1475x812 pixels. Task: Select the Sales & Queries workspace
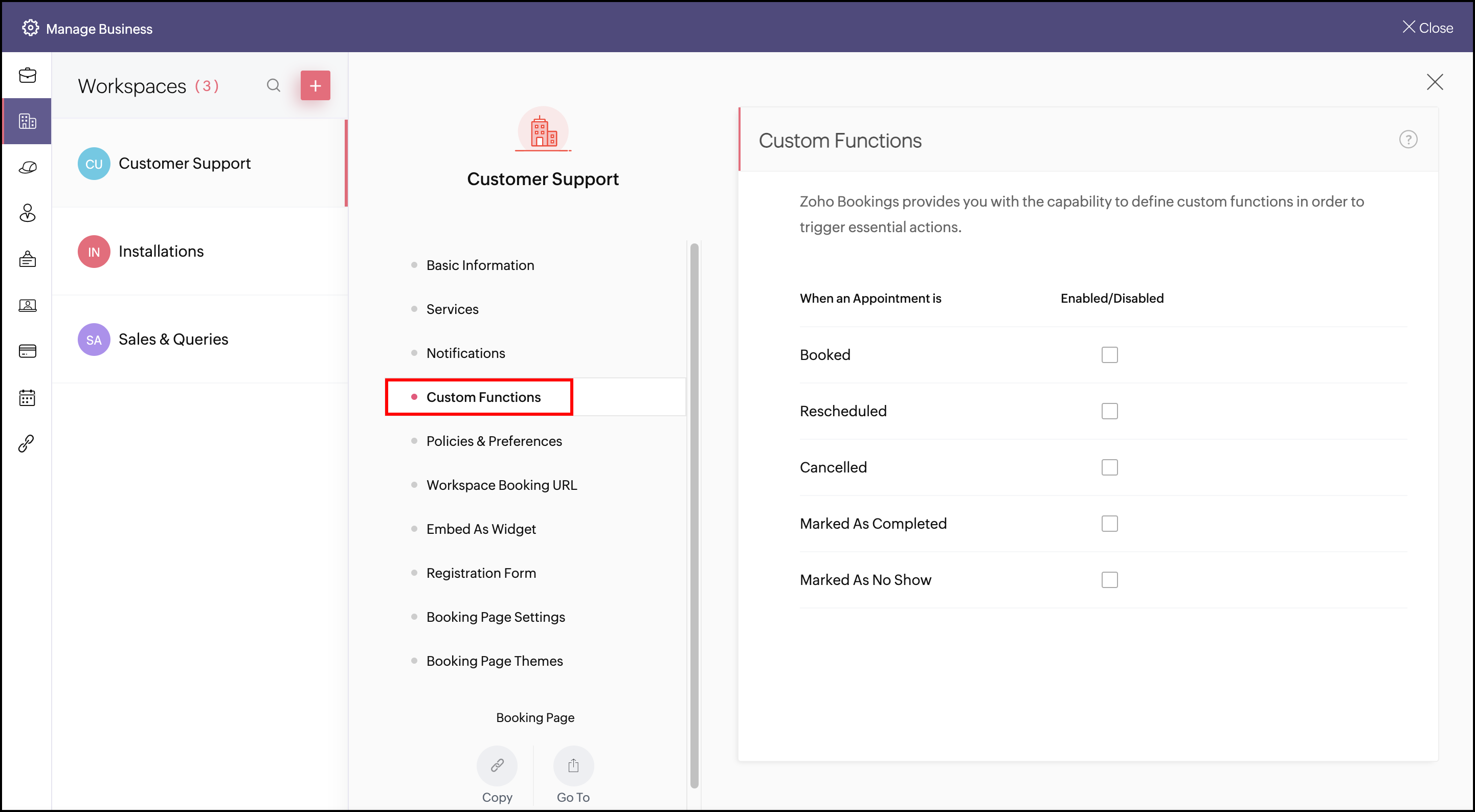tap(173, 340)
